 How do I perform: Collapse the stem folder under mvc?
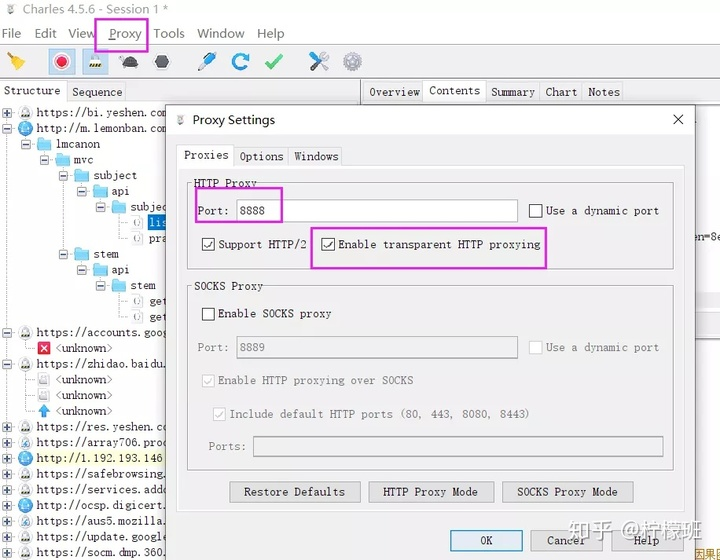coord(64,254)
